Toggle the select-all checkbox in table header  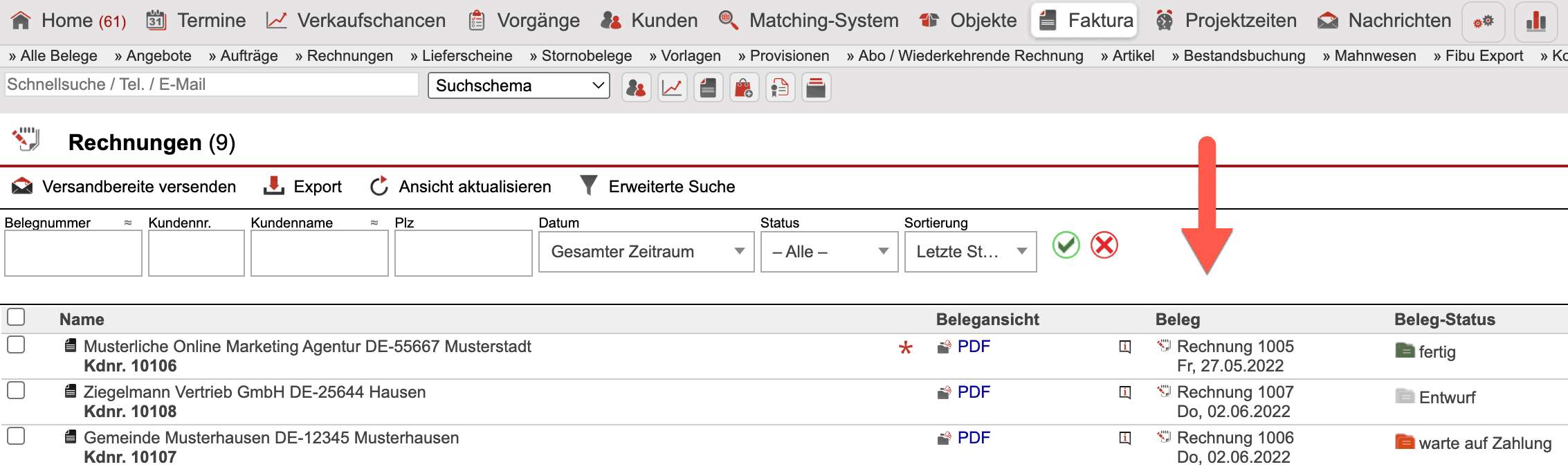[x=16, y=317]
